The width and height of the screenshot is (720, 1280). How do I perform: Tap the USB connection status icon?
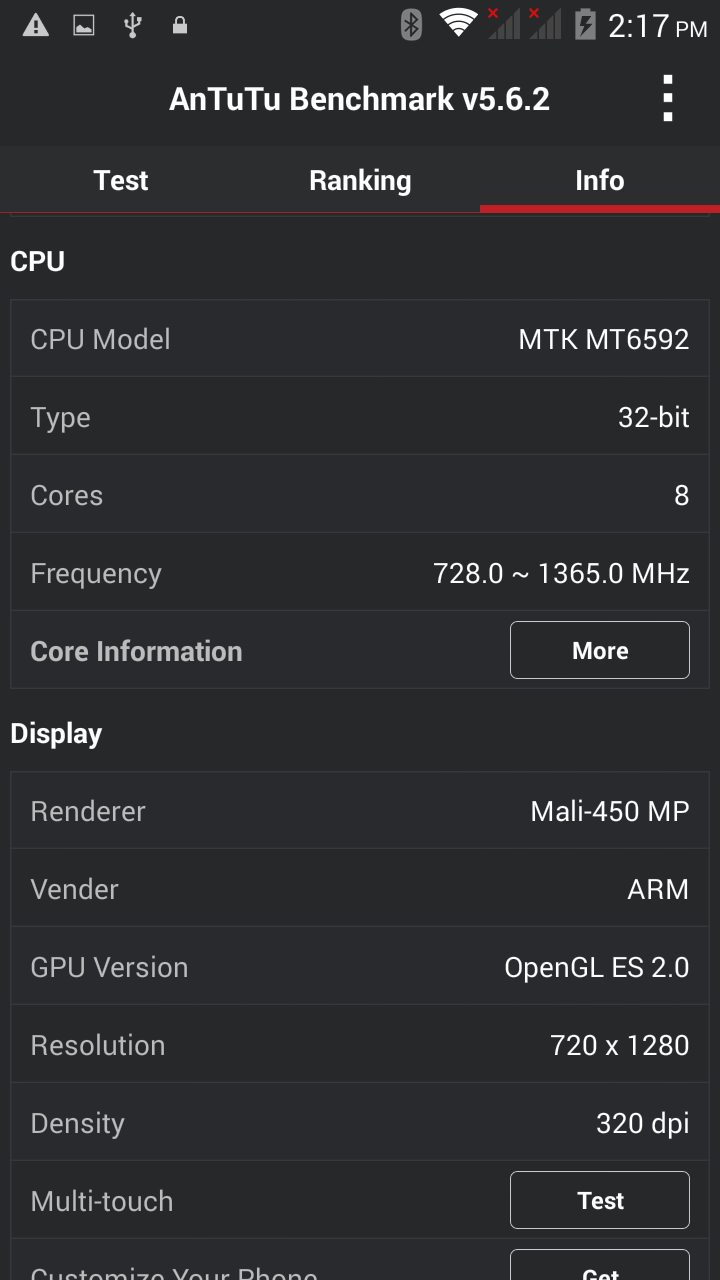[x=132, y=25]
